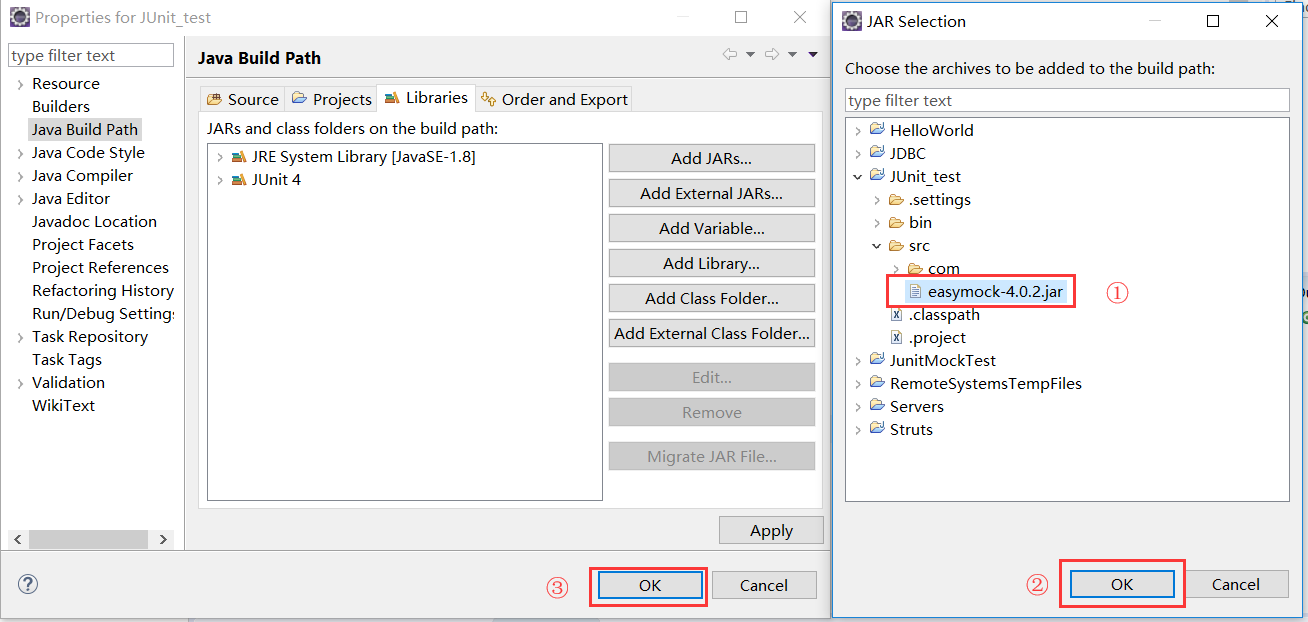Select Builders in sidebar

pyautogui.click(x=61, y=106)
